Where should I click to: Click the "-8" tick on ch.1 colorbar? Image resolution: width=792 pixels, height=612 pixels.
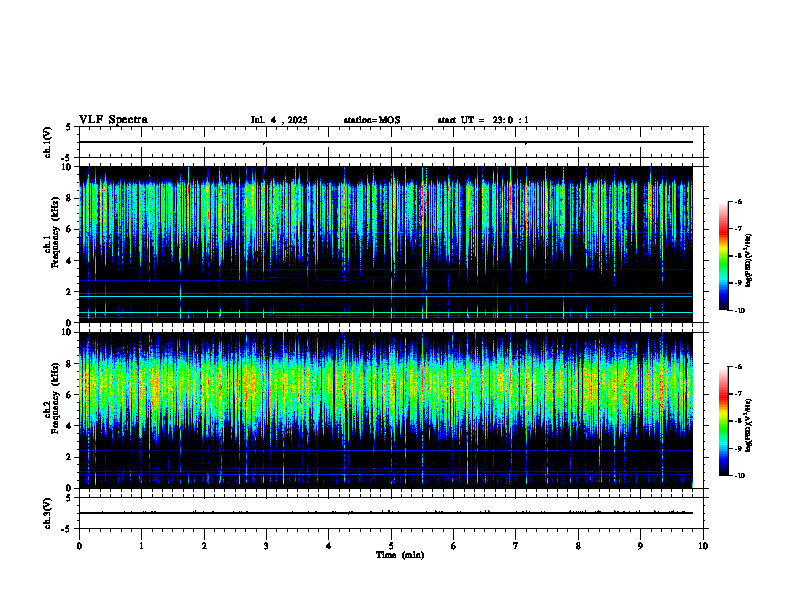[x=738, y=256]
